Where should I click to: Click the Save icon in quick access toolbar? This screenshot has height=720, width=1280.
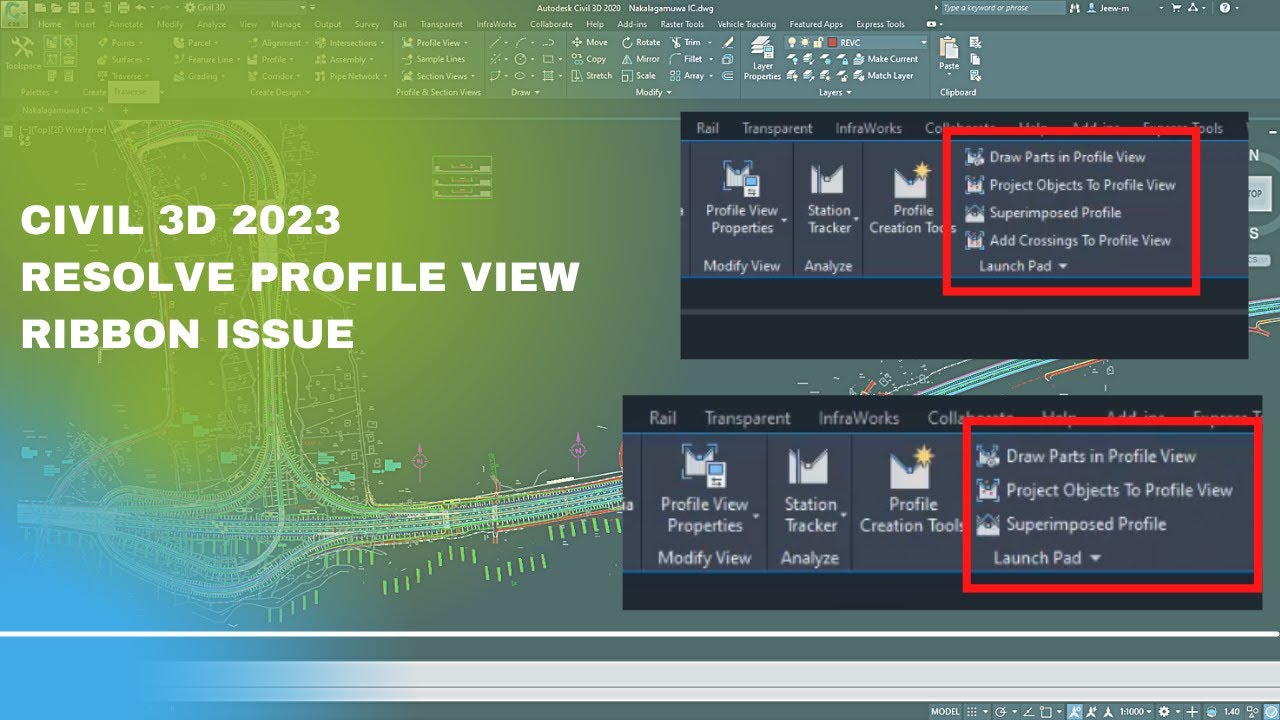pos(73,8)
